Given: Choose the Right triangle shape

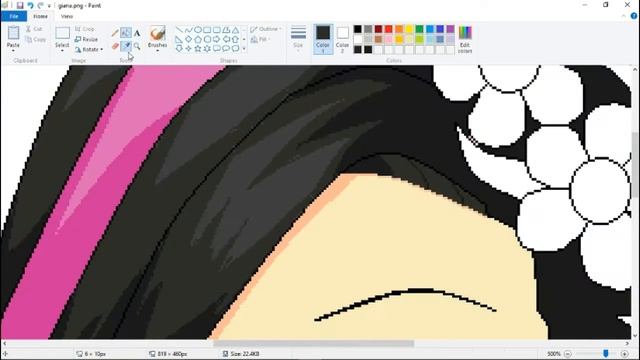Looking at the screenshot, I should [x=179, y=39].
